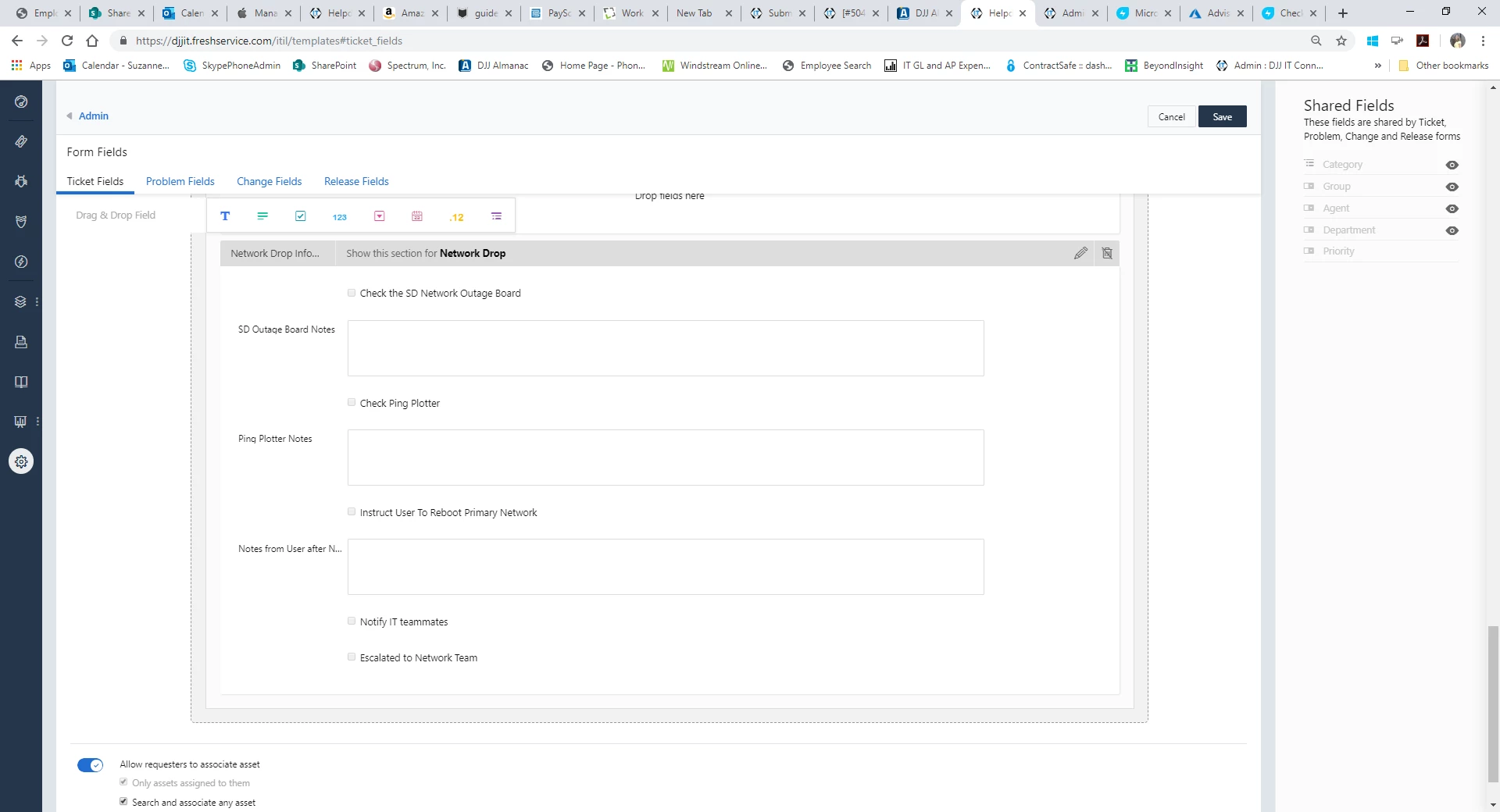Tick the 'Notify IT teammates' checkbox

click(352, 621)
